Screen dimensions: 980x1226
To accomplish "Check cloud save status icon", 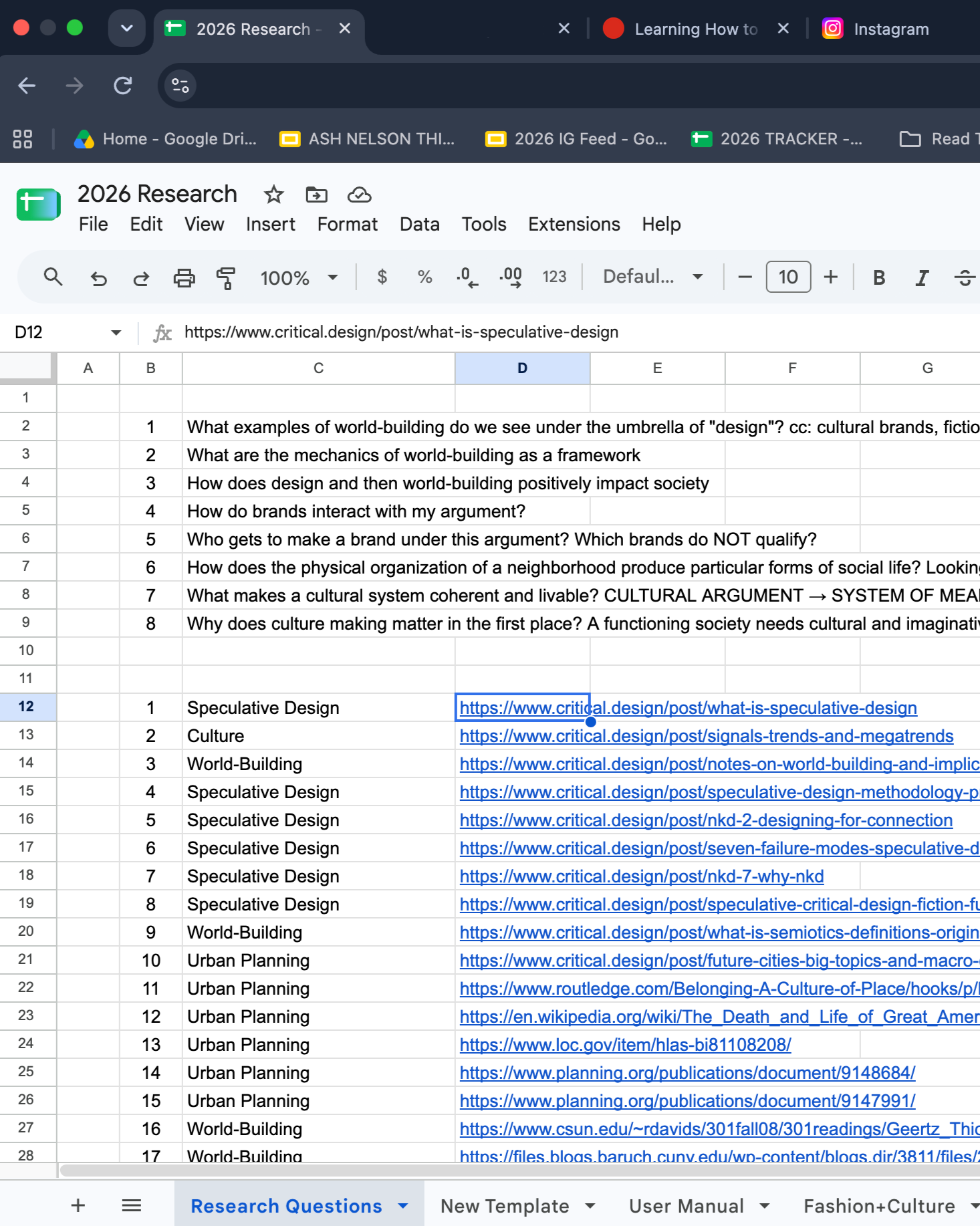I will [359, 195].
